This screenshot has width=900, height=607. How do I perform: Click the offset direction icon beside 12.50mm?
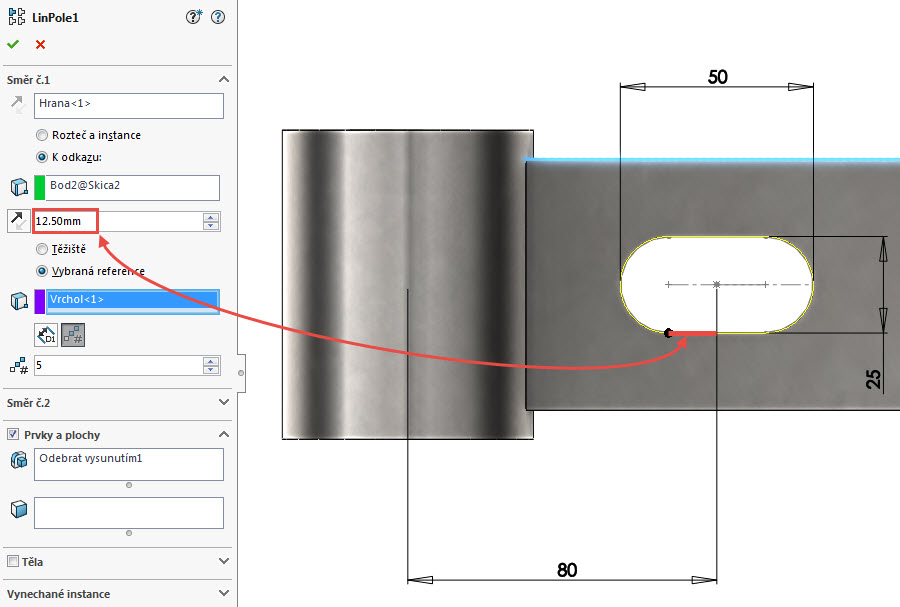pos(17,222)
